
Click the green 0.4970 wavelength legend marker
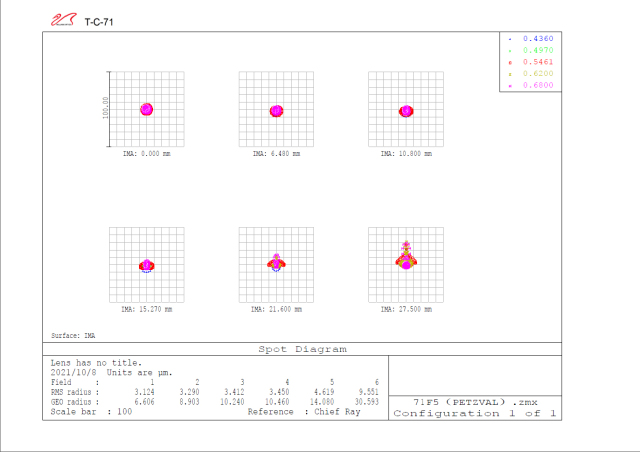510,49
